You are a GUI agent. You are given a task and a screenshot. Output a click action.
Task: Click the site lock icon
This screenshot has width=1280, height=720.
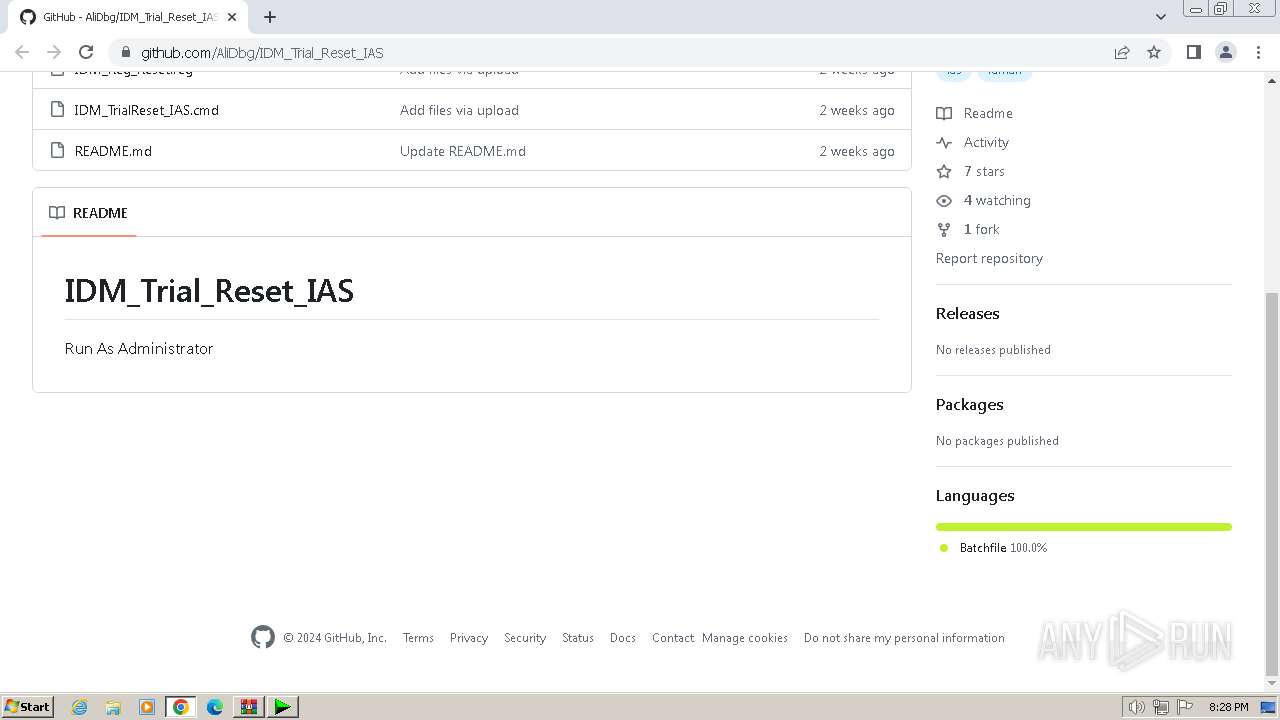pos(125,52)
